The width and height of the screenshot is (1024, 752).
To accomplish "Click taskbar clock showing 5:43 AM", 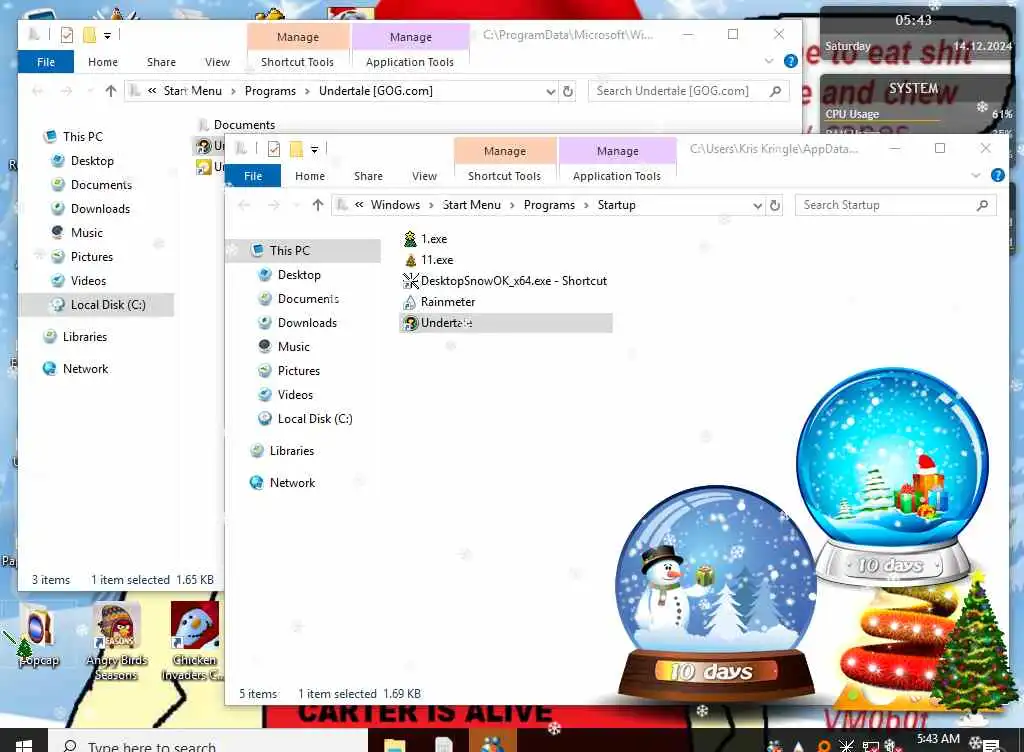I will click(938, 739).
